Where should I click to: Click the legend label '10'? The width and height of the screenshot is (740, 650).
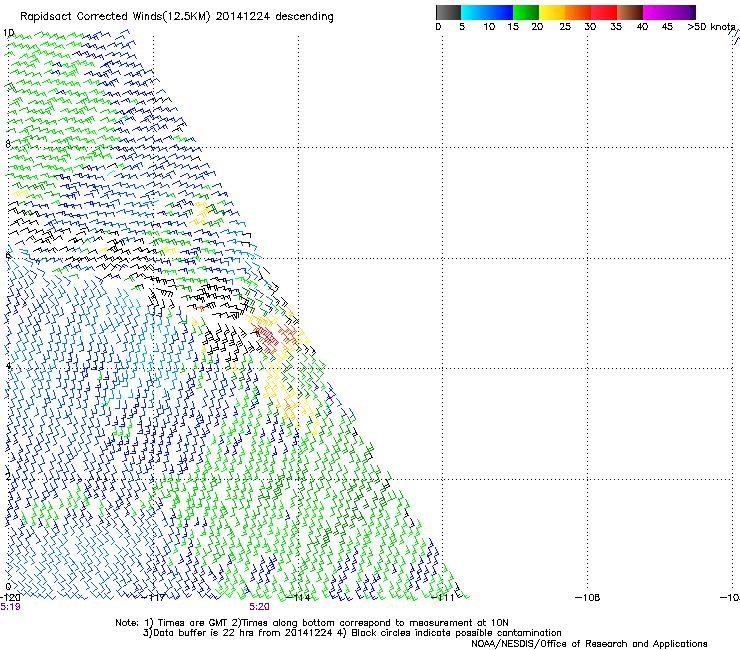(489, 27)
